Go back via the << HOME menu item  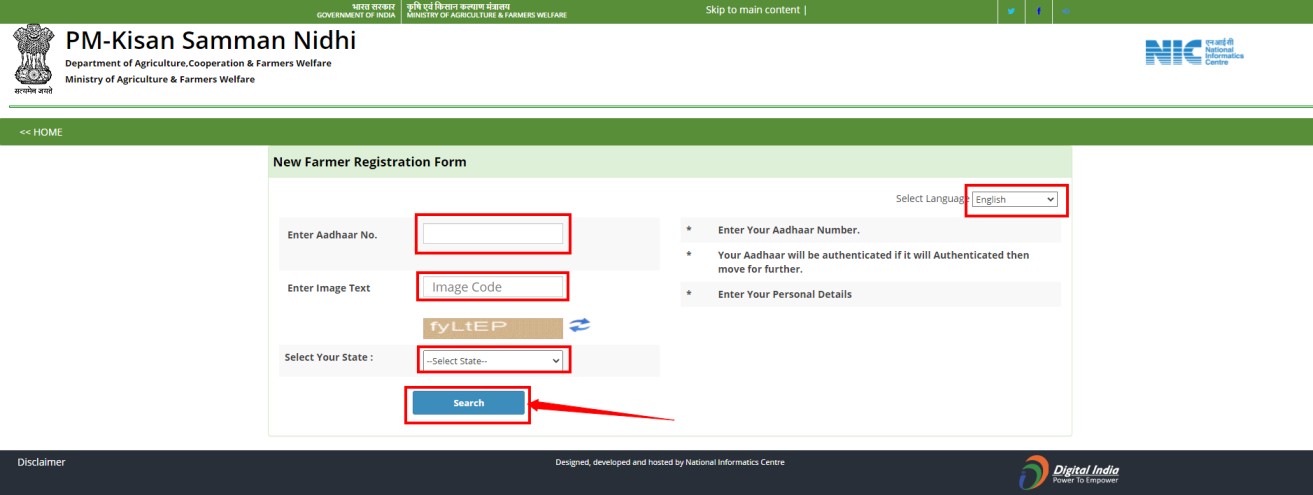(41, 132)
